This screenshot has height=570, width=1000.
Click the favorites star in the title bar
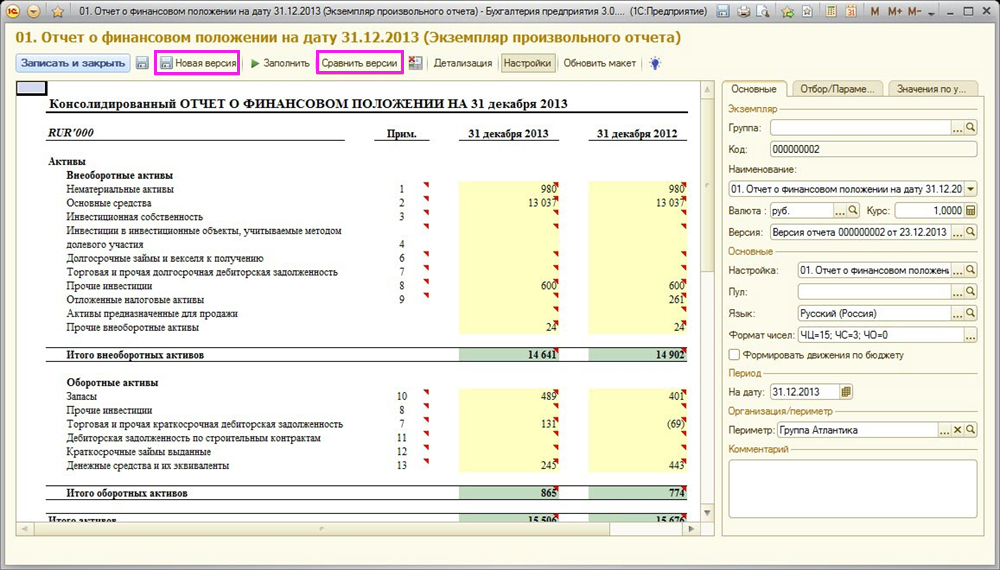[x=57, y=11]
